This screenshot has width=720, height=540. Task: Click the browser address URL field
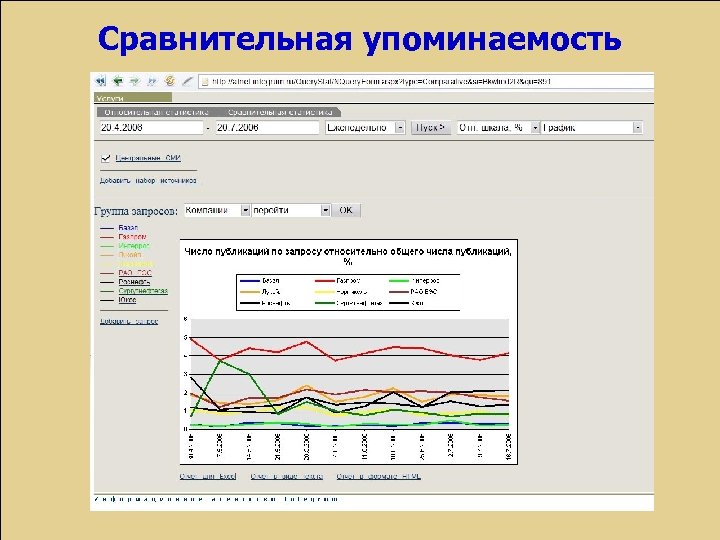[x=426, y=82]
